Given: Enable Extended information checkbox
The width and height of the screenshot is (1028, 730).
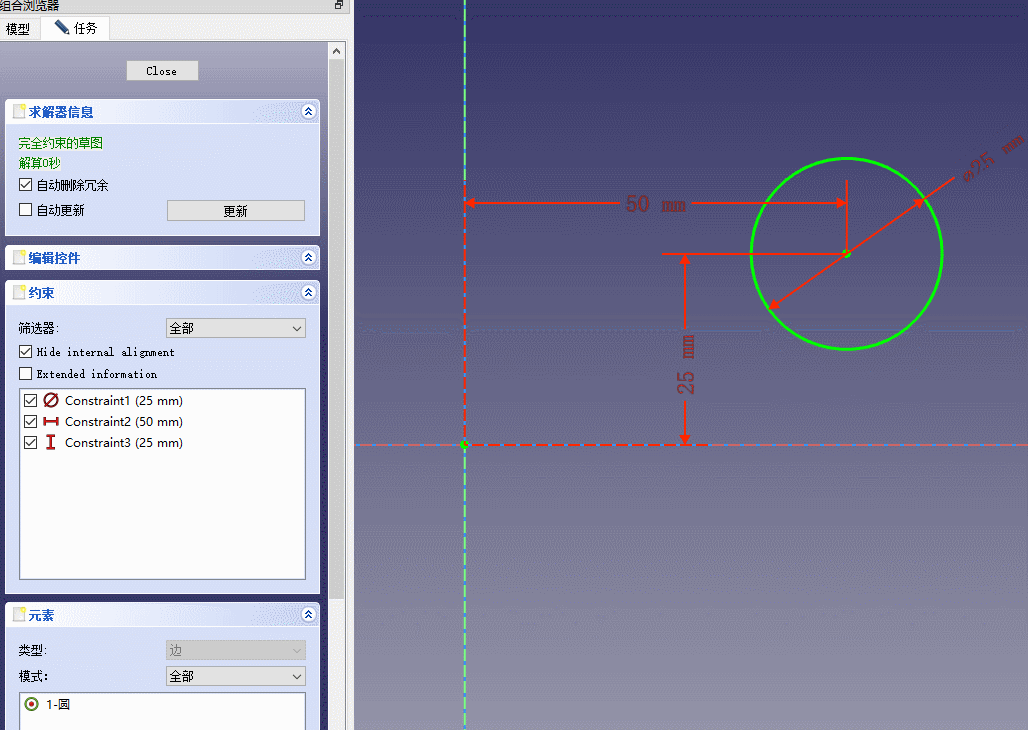Looking at the screenshot, I should [26, 374].
